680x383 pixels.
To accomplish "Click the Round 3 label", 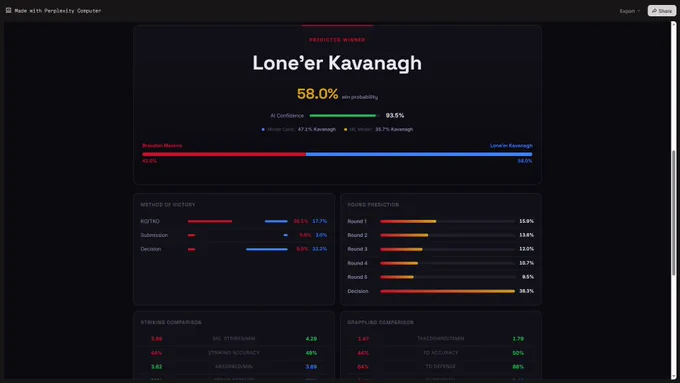I will click(x=357, y=249).
